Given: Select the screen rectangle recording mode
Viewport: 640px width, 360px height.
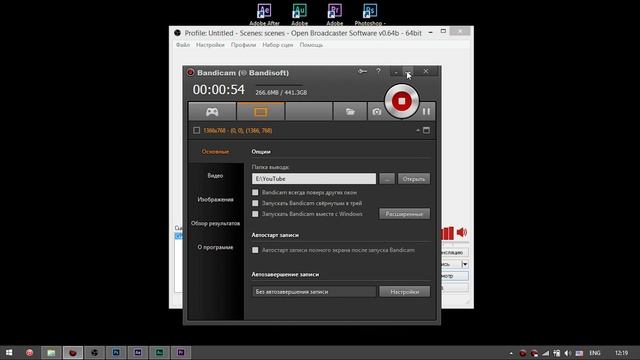Looking at the screenshot, I should point(260,111).
